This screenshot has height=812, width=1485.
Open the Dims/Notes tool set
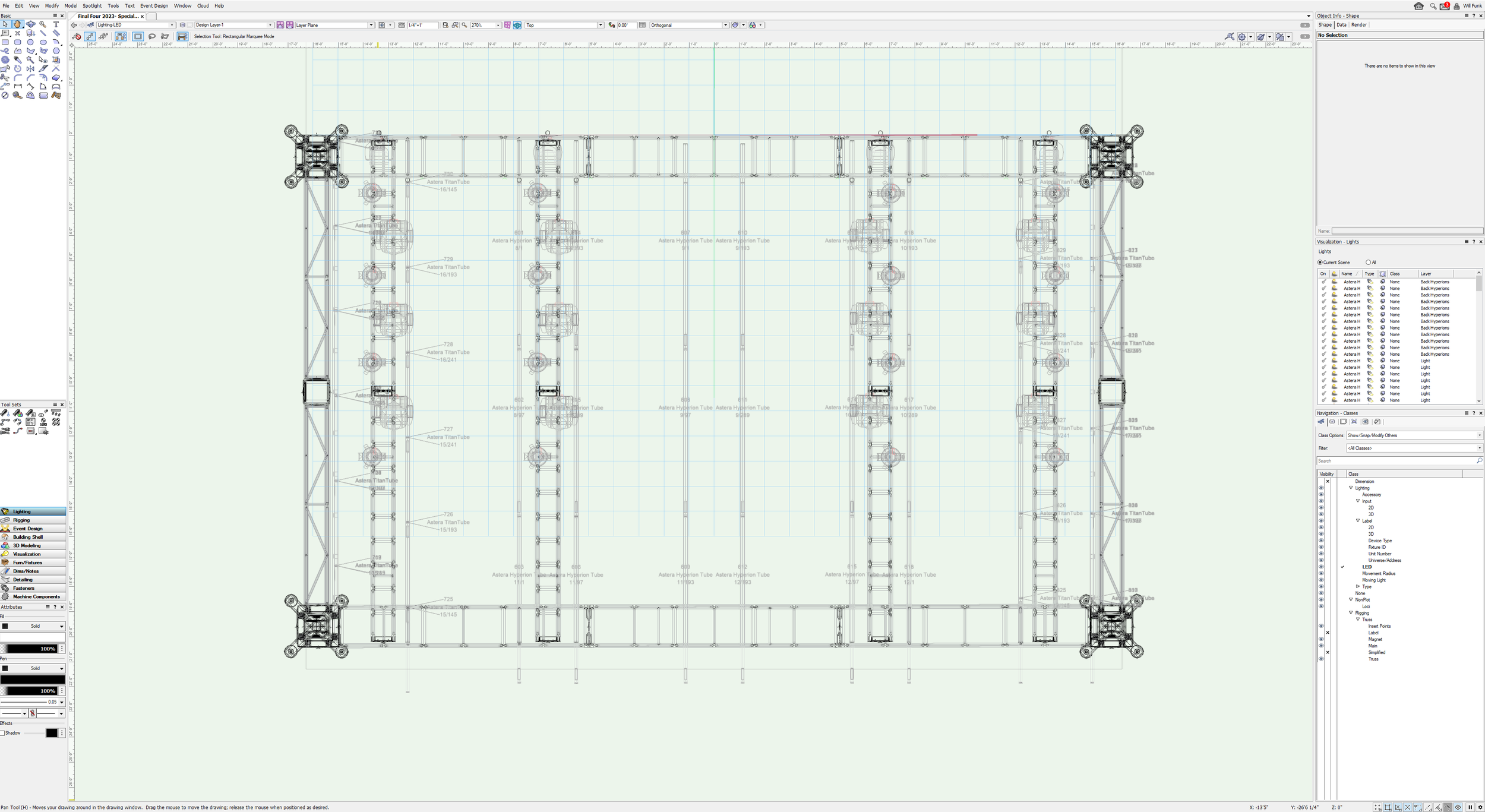tap(26, 571)
